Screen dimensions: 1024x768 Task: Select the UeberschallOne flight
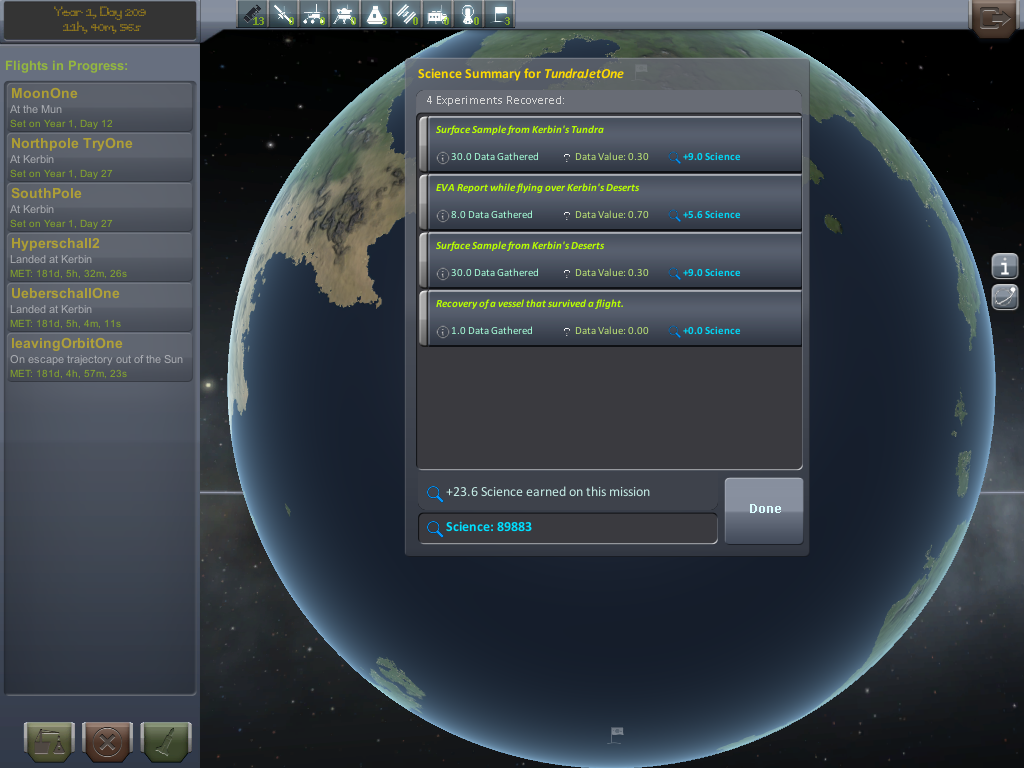click(99, 308)
